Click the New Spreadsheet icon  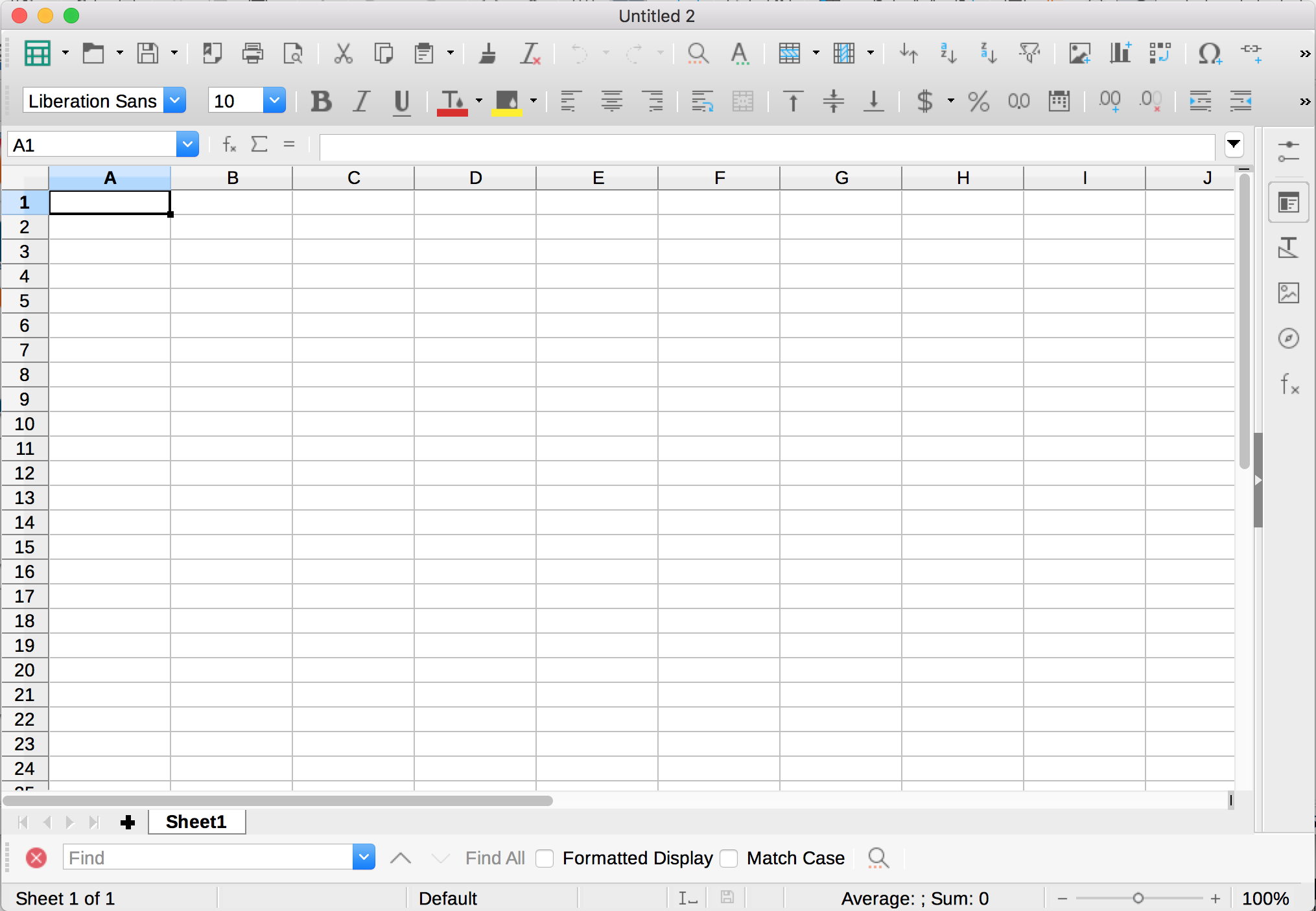click(x=38, y=53)
